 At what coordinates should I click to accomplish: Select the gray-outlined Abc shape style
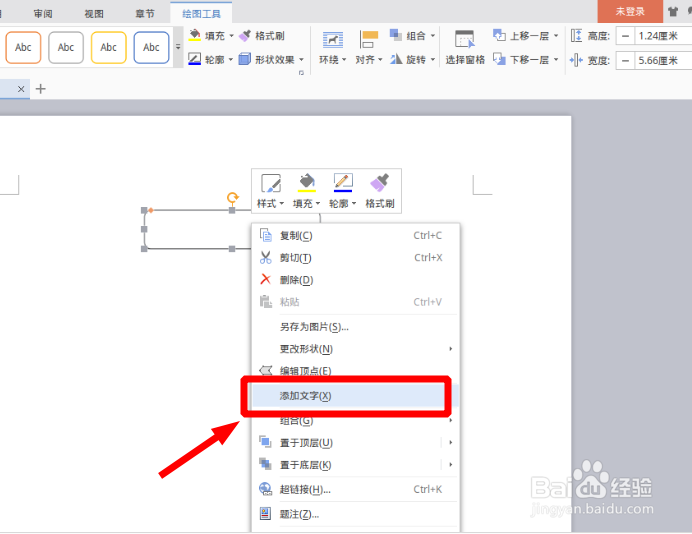click(66, 47)
